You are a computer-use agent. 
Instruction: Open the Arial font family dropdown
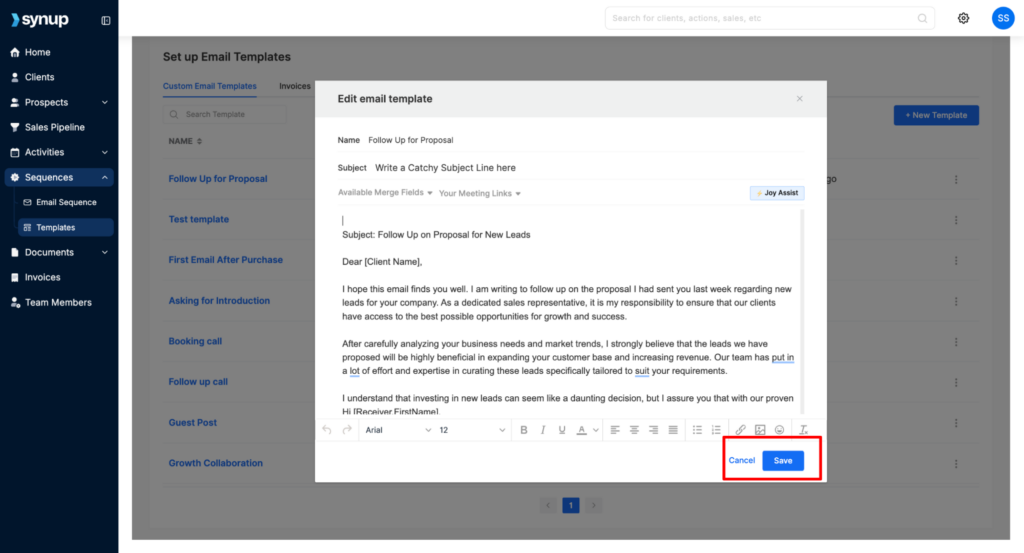(x=398, y=430)
